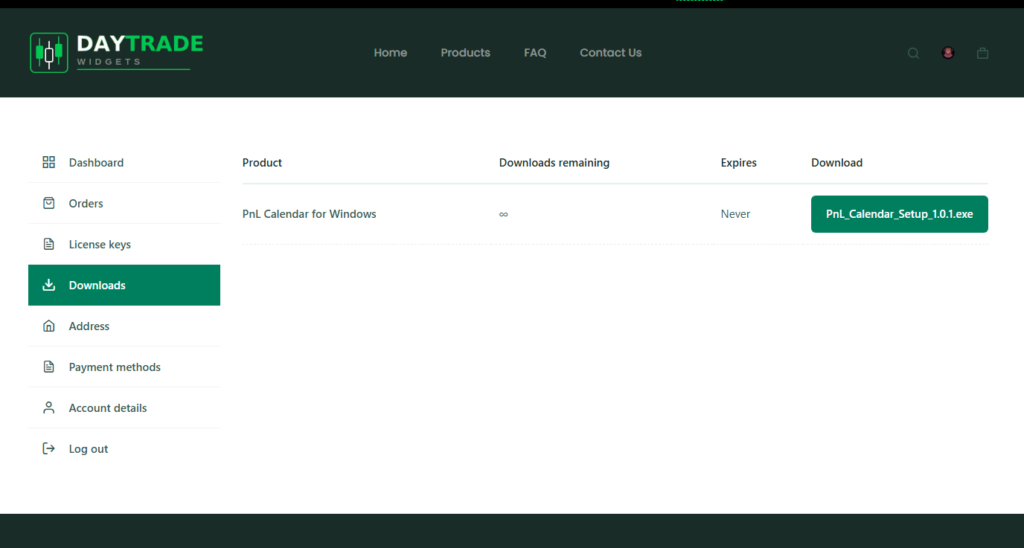1024x548 pixels.
Task: Open Contact Us in the top navigation
Action: pyautogui.click(x=611, y=53)
